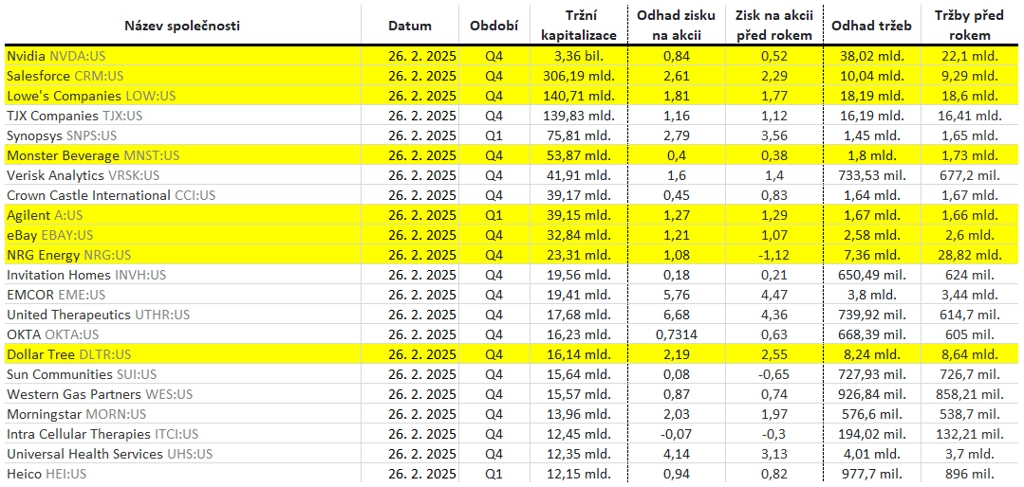Click Salesforce EPS estimate 2,61

[676, 76]
